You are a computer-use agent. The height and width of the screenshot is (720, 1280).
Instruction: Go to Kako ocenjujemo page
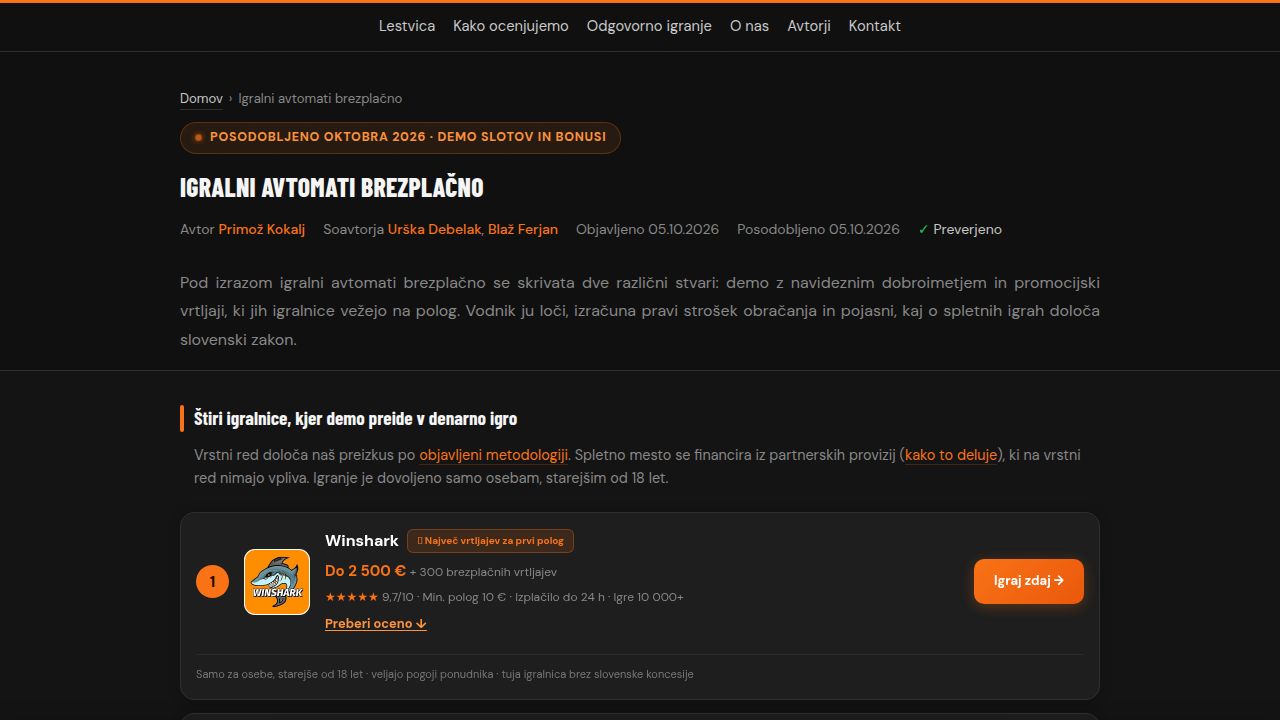(511, 26)
